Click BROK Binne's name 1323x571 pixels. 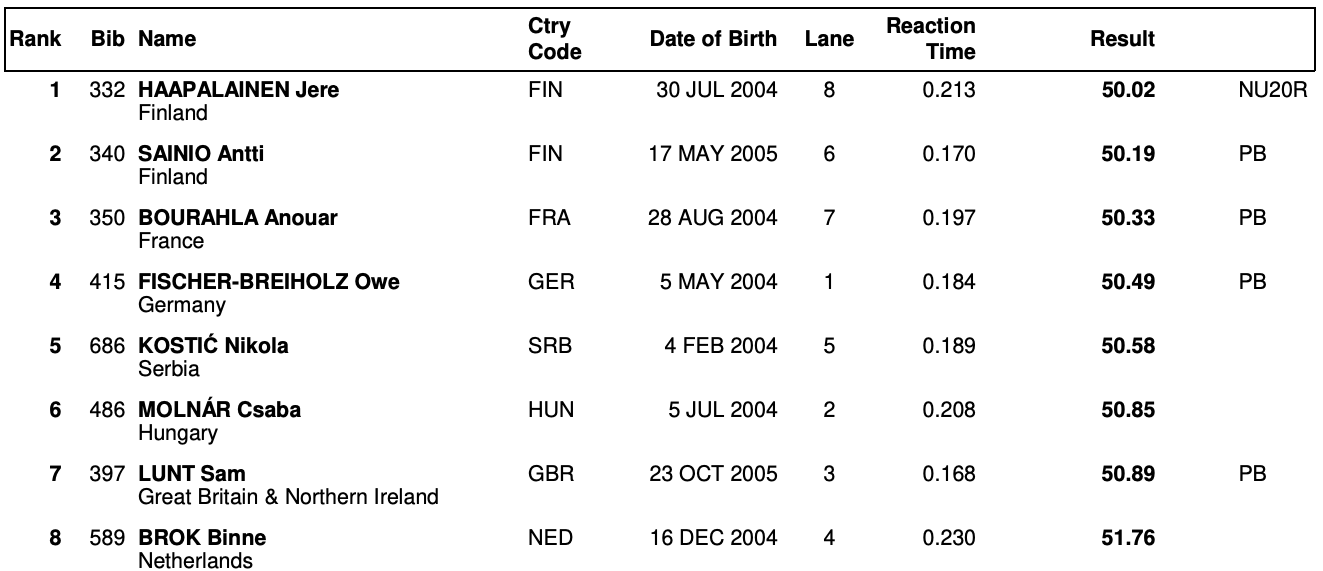point(202,538)
